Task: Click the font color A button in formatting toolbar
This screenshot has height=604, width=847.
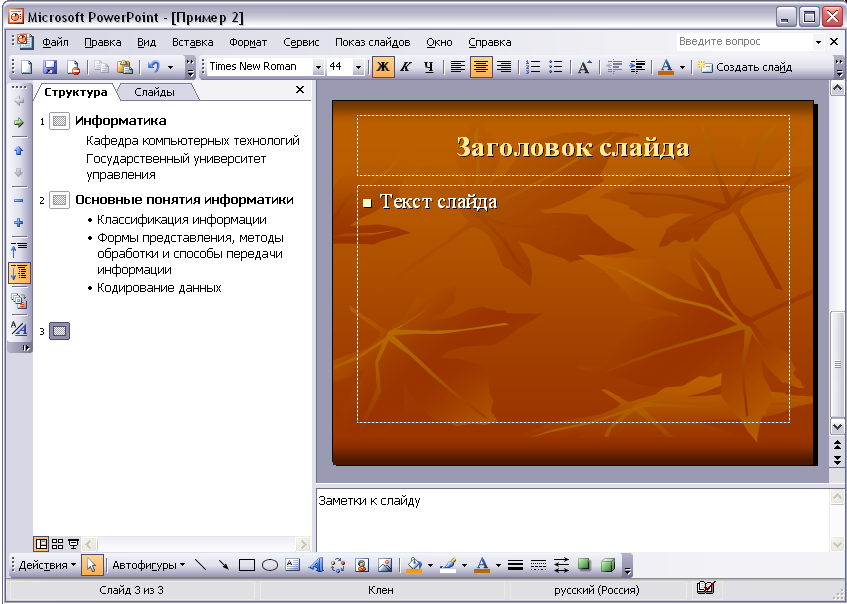Action: (x=666, y=67)
